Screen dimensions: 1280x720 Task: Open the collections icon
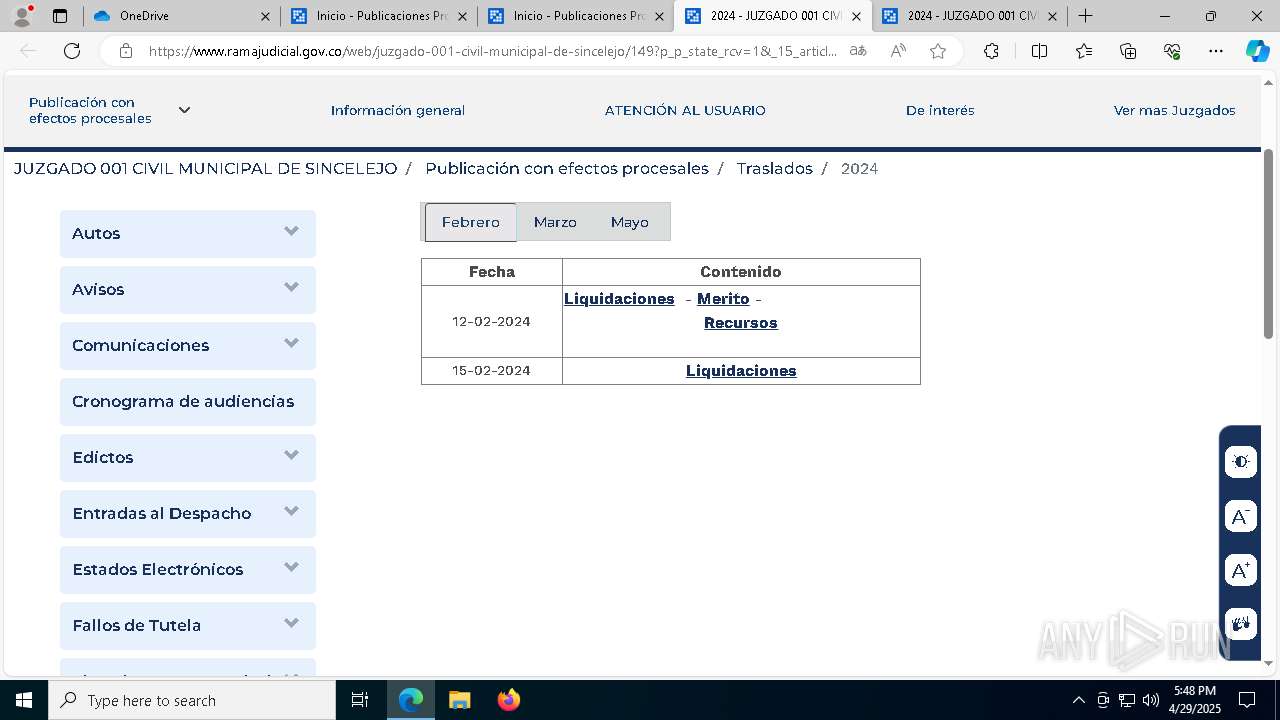coord(1128,51)
